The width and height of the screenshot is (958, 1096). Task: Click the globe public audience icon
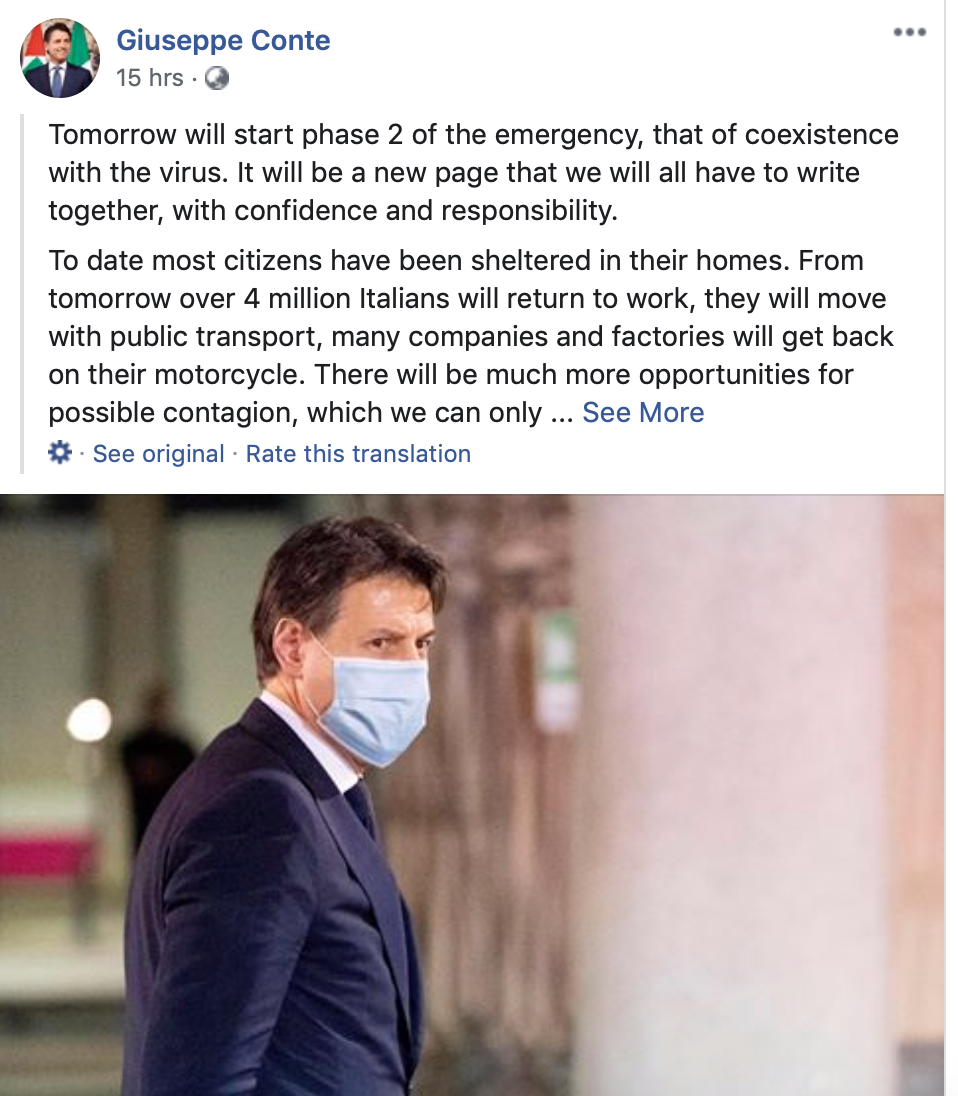(217, 78)
